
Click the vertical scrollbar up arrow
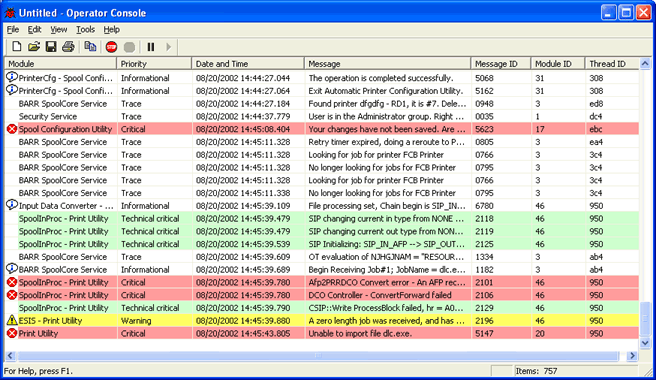[645, 64]
